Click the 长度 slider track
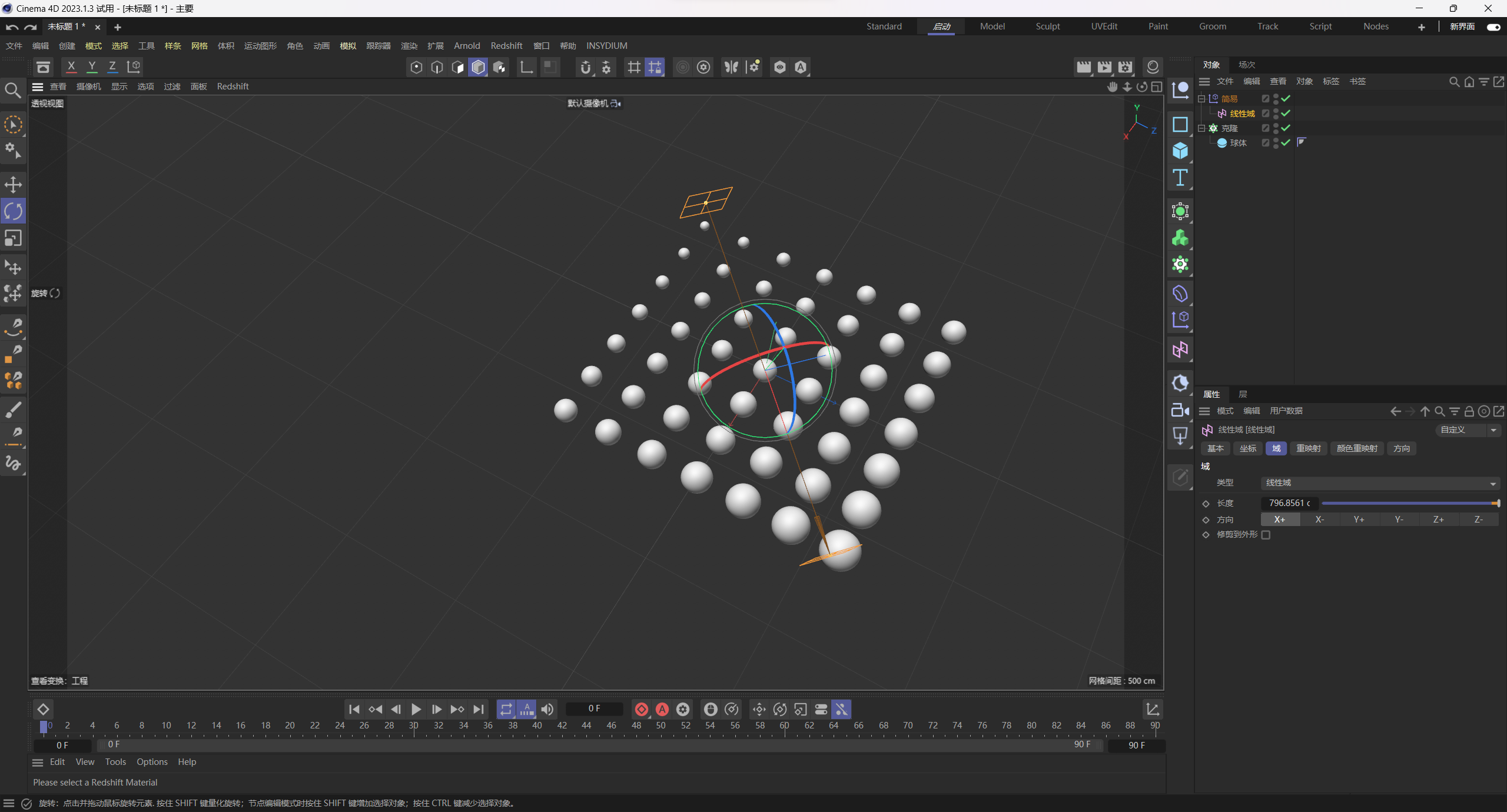This screenshot has width=1507, height=812. pos(1410,504)
